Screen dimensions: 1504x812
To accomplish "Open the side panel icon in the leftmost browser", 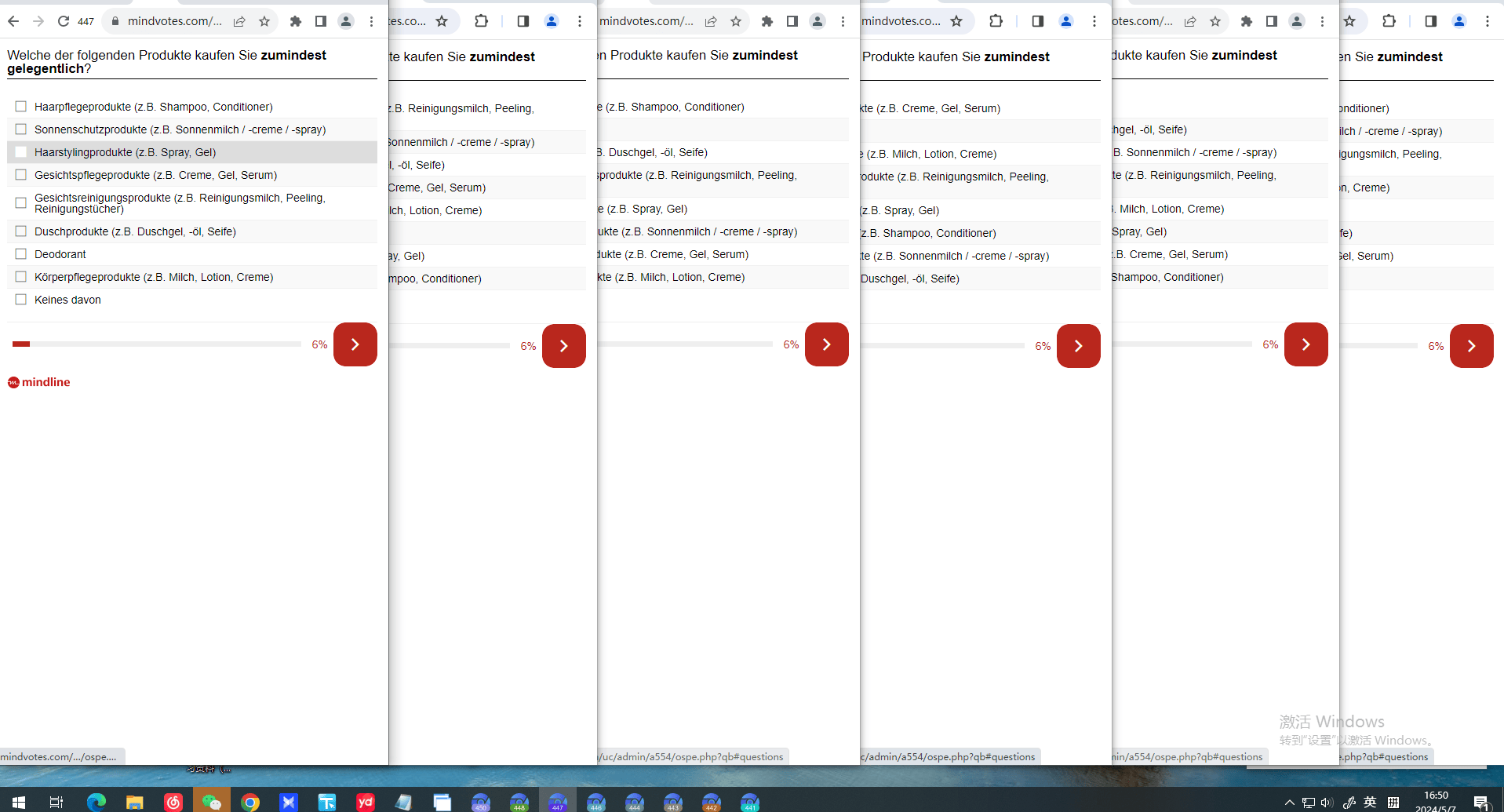I will coord(321,21).
